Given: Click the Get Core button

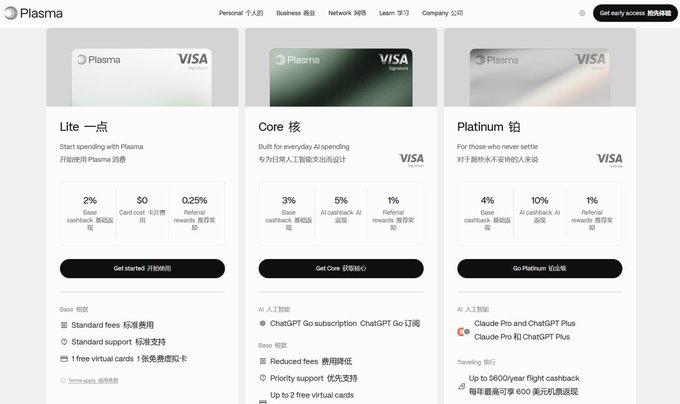Looking at the screenshot, I should [341, 268].
